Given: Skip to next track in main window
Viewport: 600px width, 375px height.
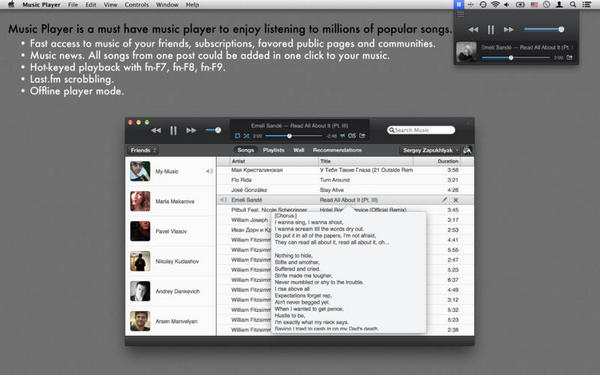Looking at the screenshot, I should point(191,130).
